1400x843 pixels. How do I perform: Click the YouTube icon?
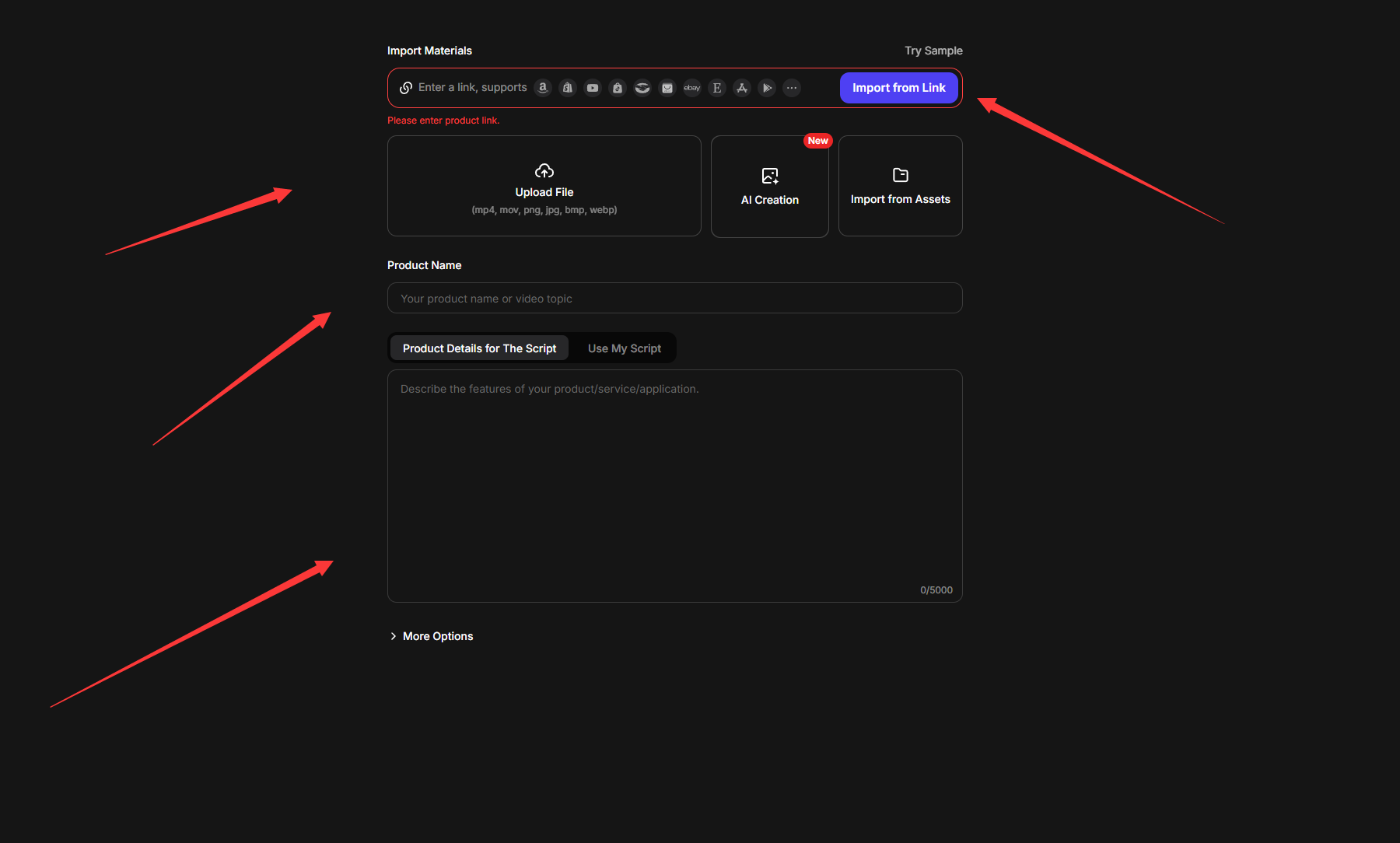tap(593, 88)
